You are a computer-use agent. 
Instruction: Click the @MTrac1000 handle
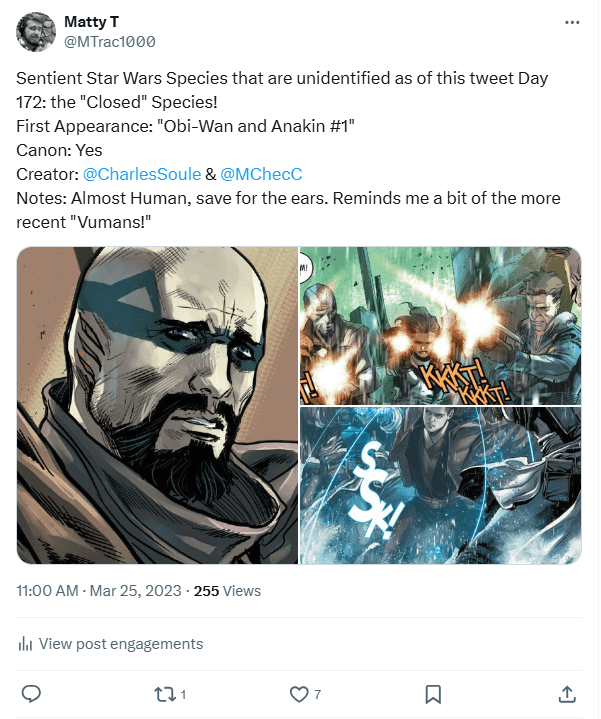click(x=109, y=41)
